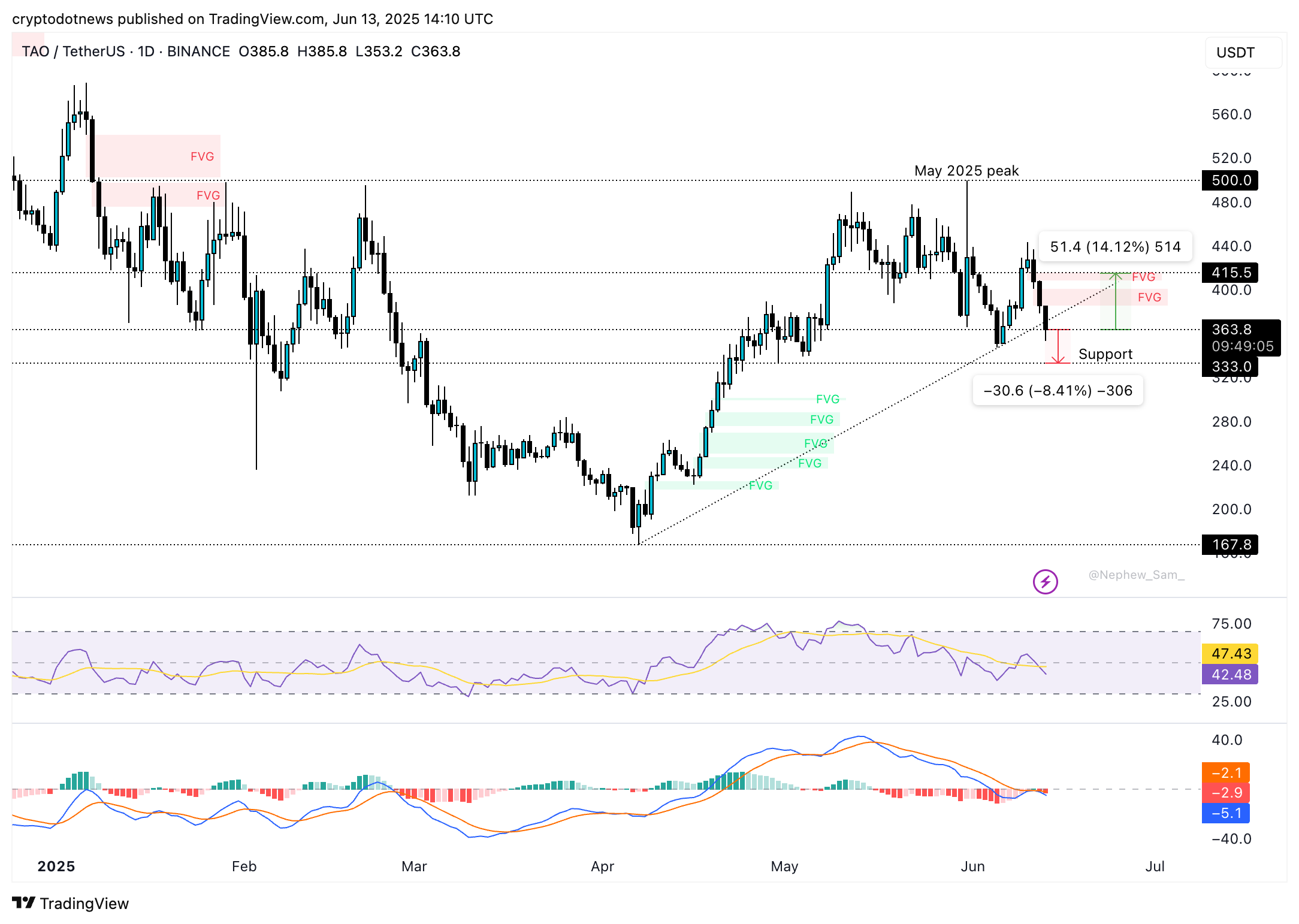The image size is (1299, 924).
Task: Click the 51.4 (14.12%) measurement tooltip
Action: [x=1114, y=247]
